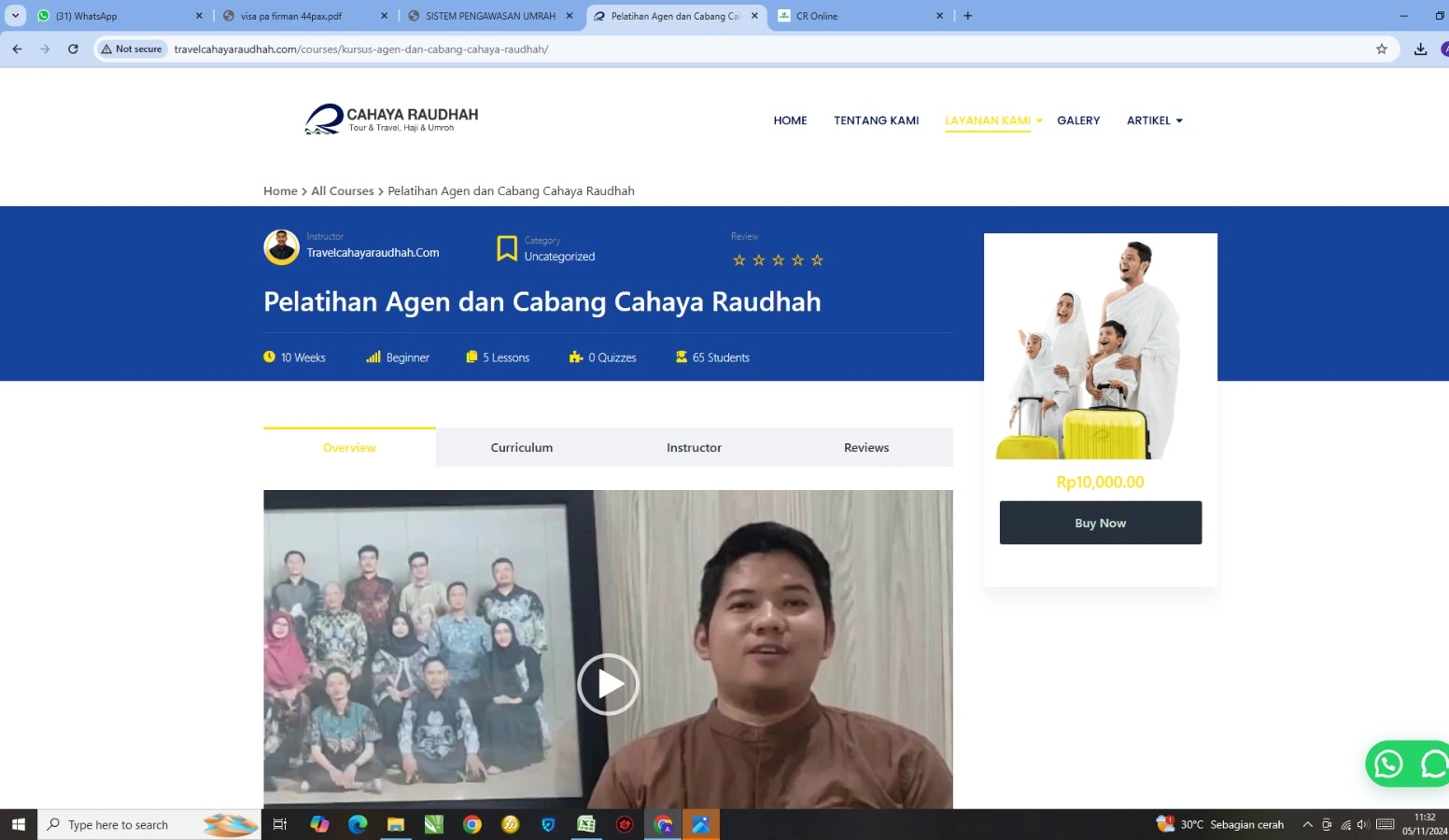Click the umrah family course image
The width and height of the screenshot is (1449, 840).
click(x=1101, y=349)
